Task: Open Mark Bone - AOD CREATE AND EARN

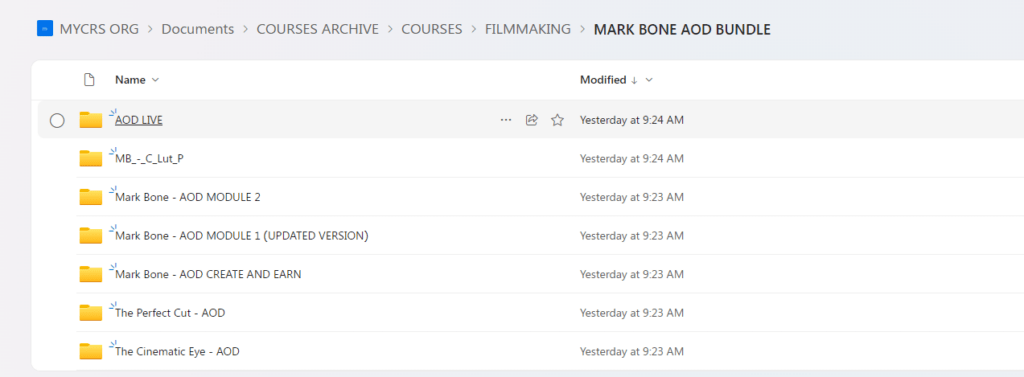Action: (x=208, y=274)
